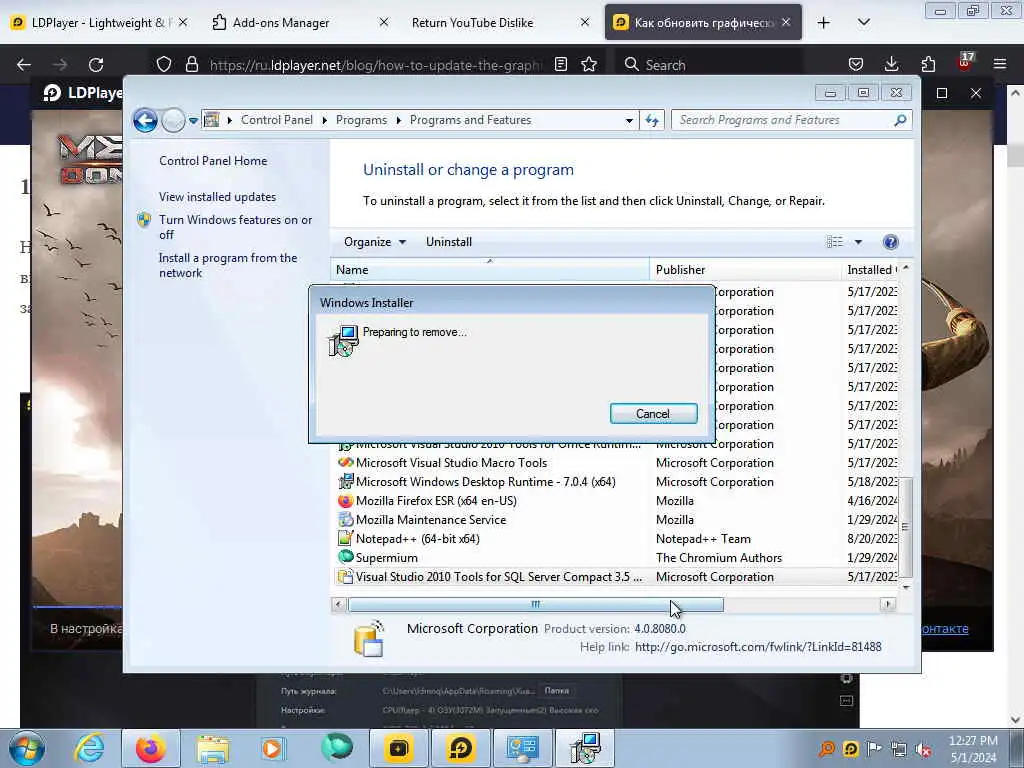Click the blue help question mark icon
The width and height of the screenshot is (1024, 768).
point(890,242)
